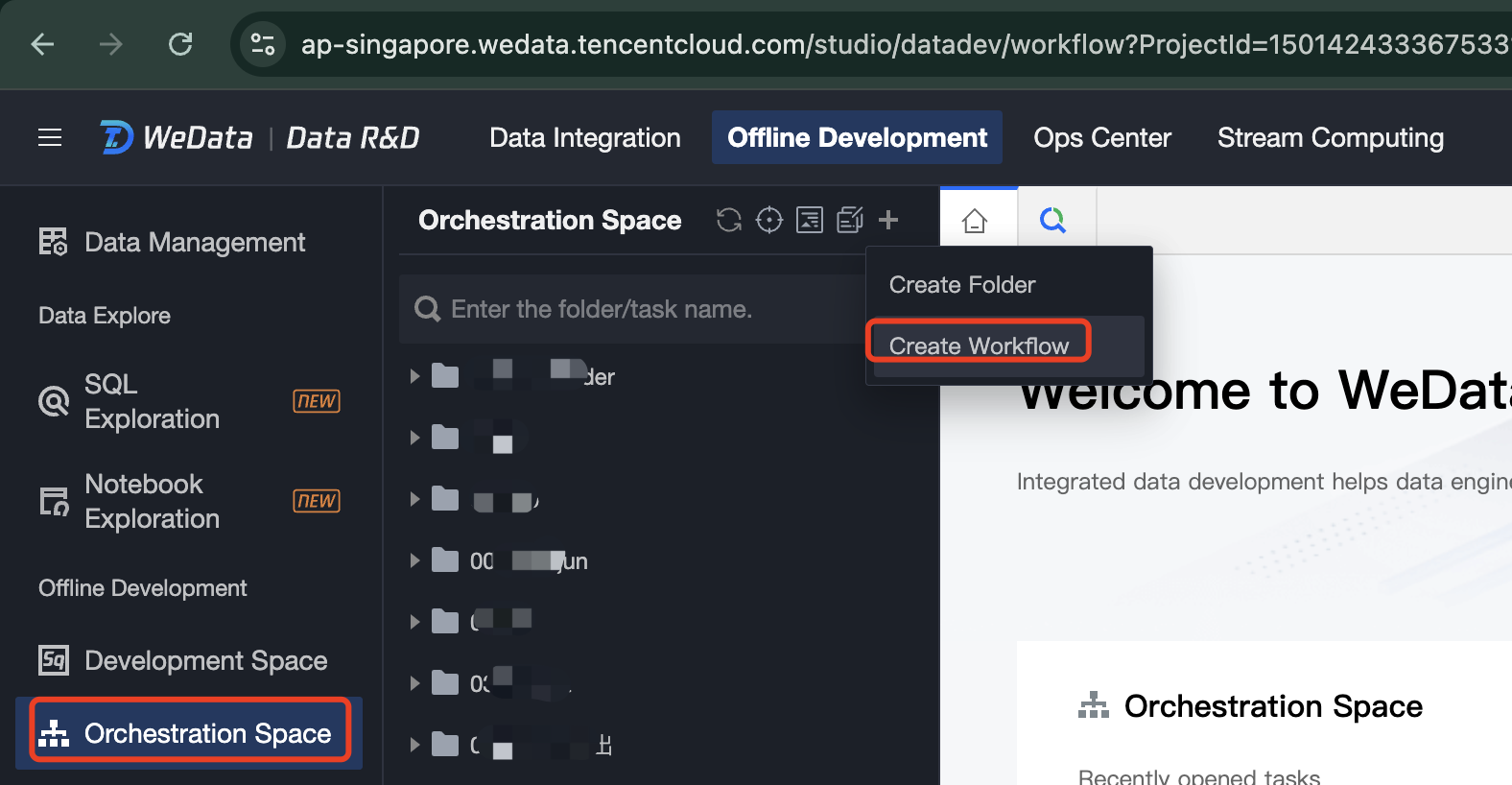Open site information icon in address bar
This screenshot has height=785, width=1512.
[x=262, y=44]
